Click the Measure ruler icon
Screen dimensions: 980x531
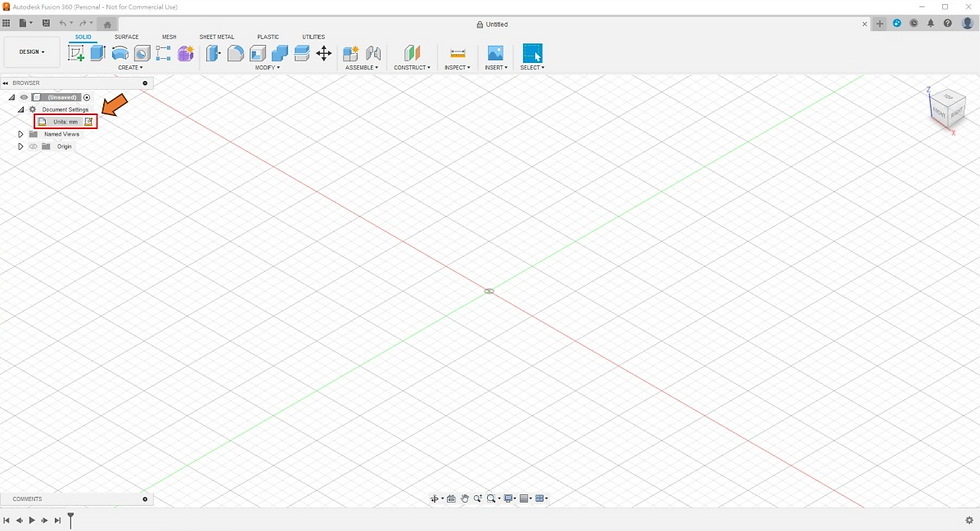(458, 54)
